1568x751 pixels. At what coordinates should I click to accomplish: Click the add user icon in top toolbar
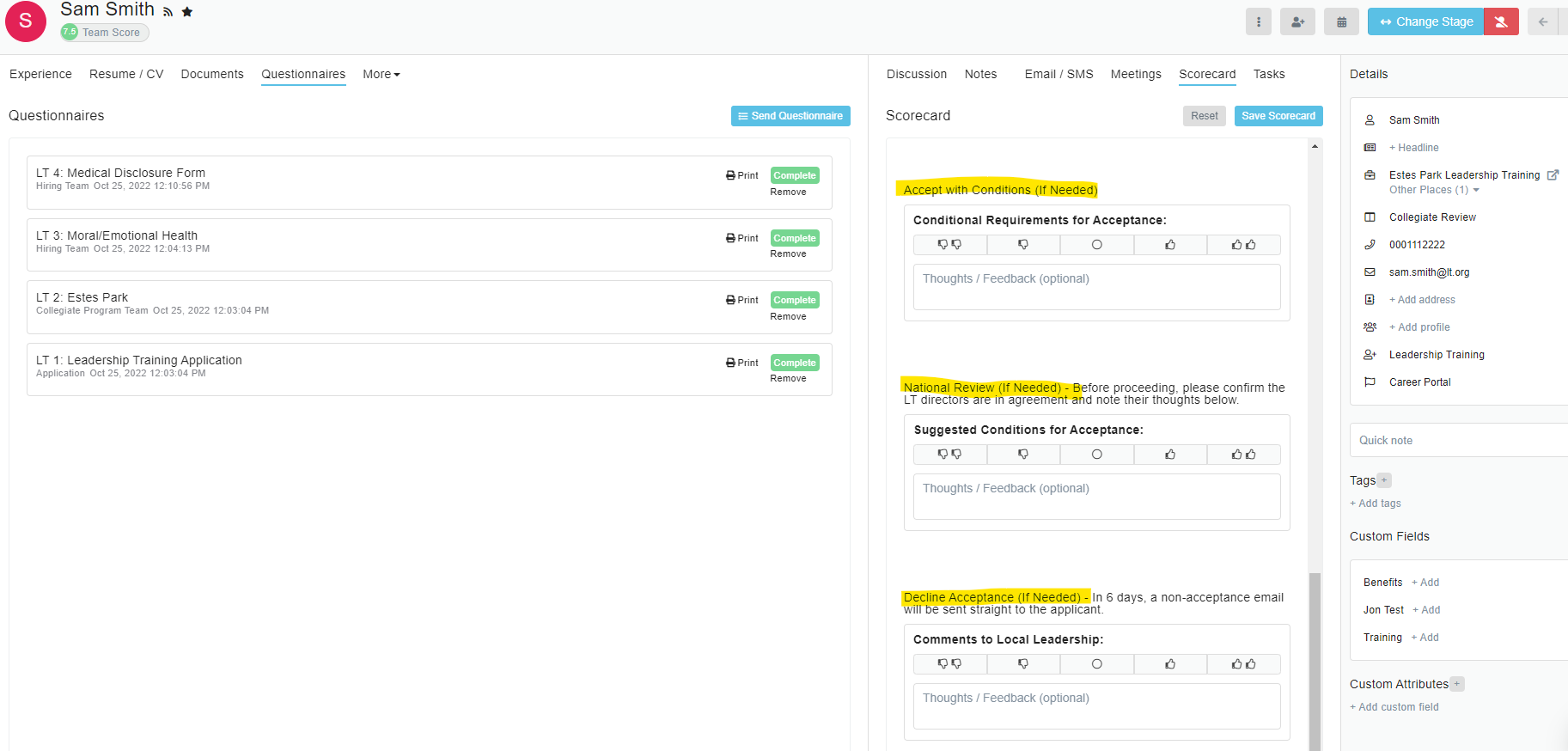(x=1297, y=22)
